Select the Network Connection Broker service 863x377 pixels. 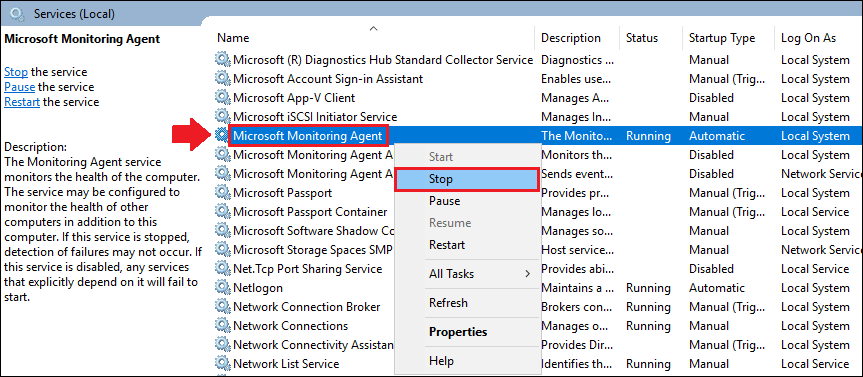[307, 307]
